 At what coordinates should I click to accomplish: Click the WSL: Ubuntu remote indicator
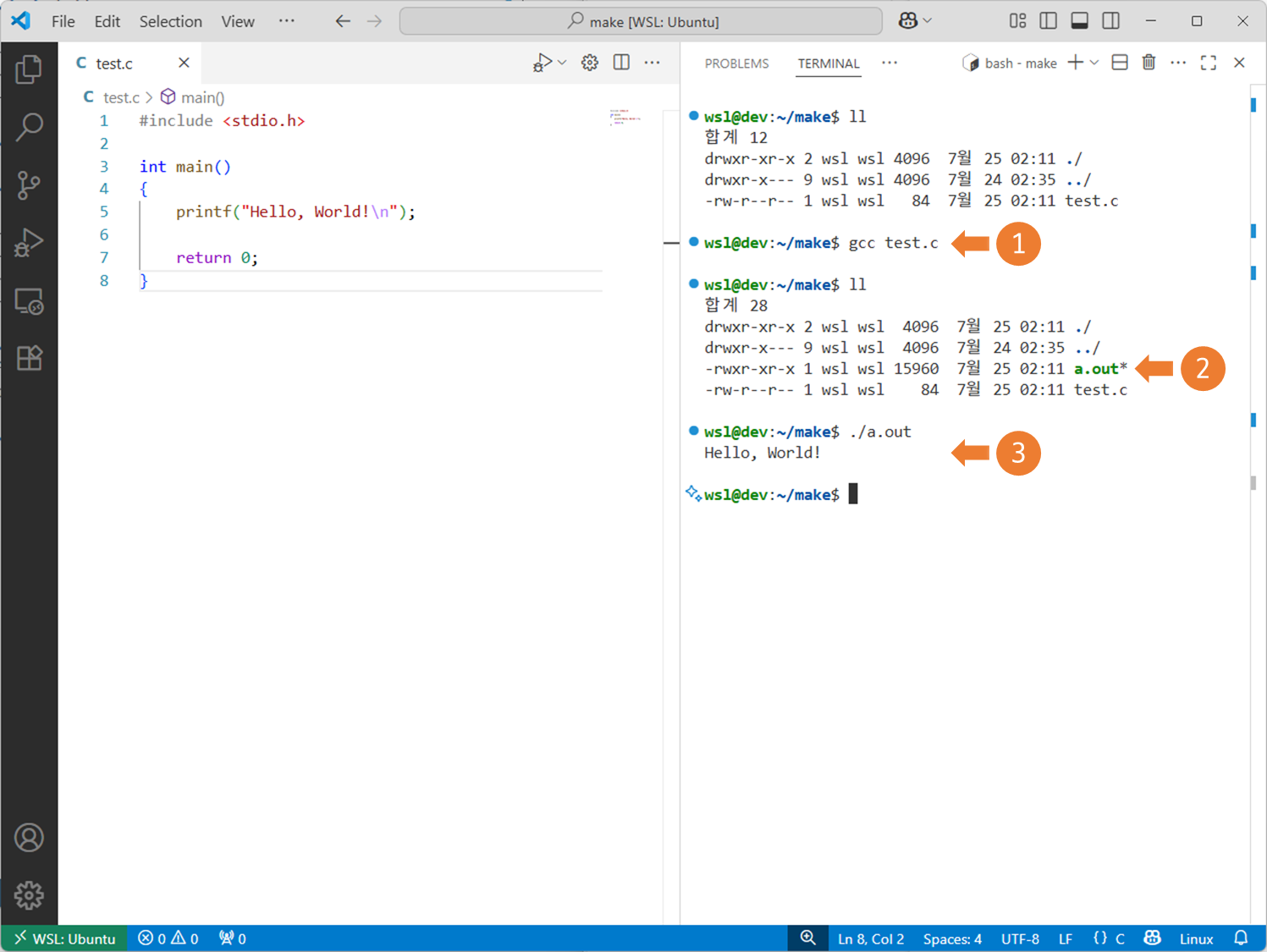64,938
